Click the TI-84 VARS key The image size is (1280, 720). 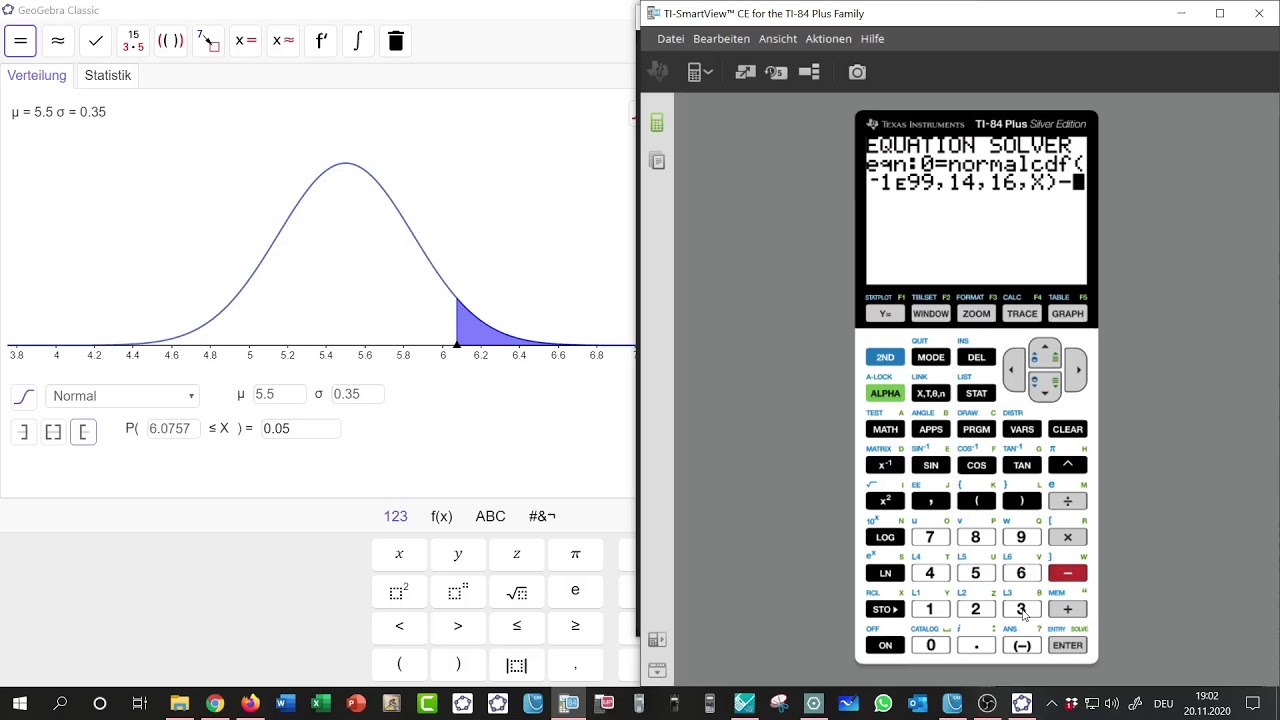click(1022, 429)
